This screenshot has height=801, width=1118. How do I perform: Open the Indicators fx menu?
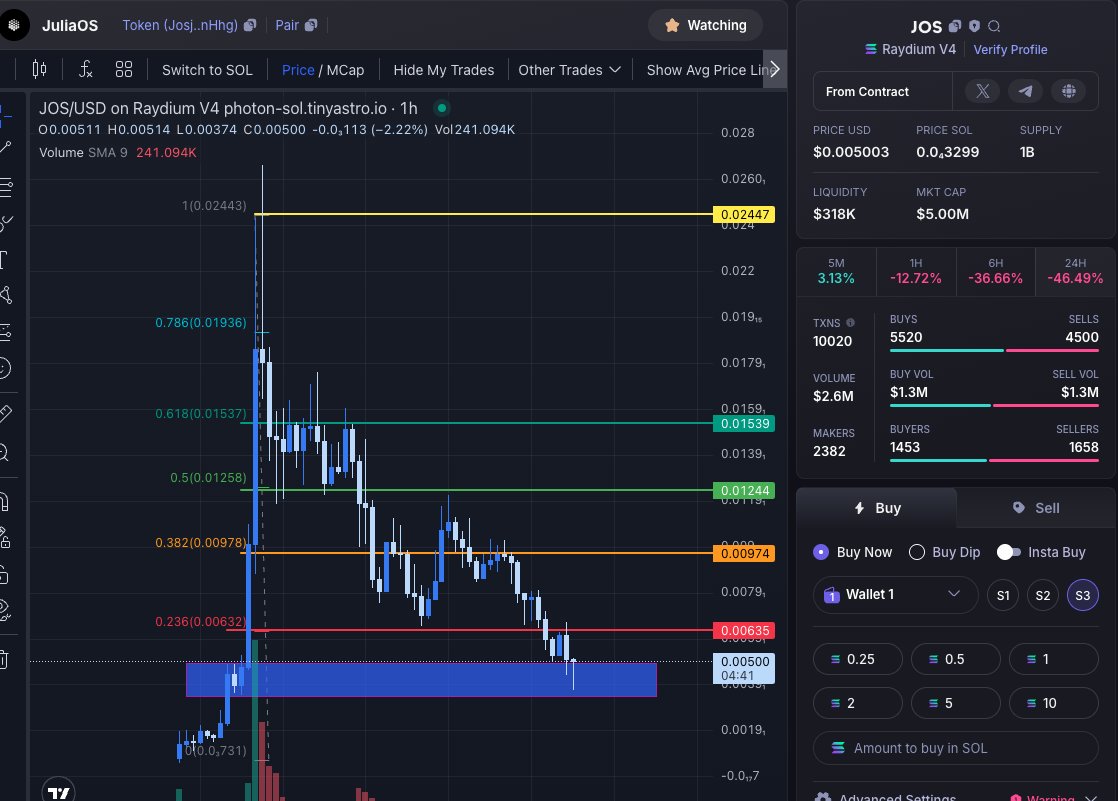tap(86, 69)
